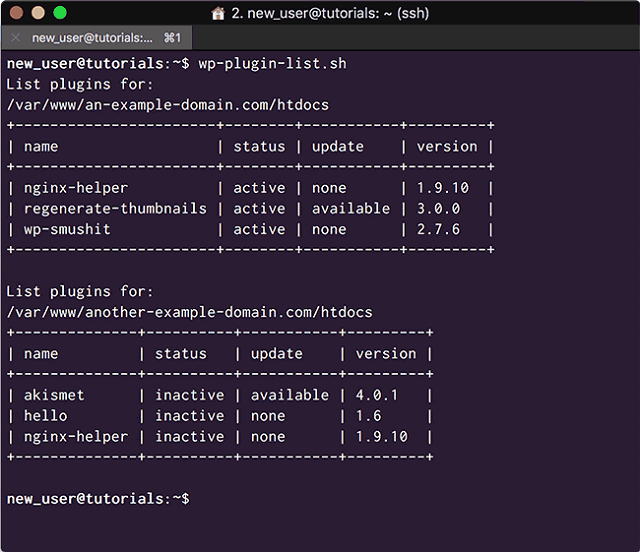Click 'active' status in wp-smushit row
640x552 pixels.
coord(259,229)
